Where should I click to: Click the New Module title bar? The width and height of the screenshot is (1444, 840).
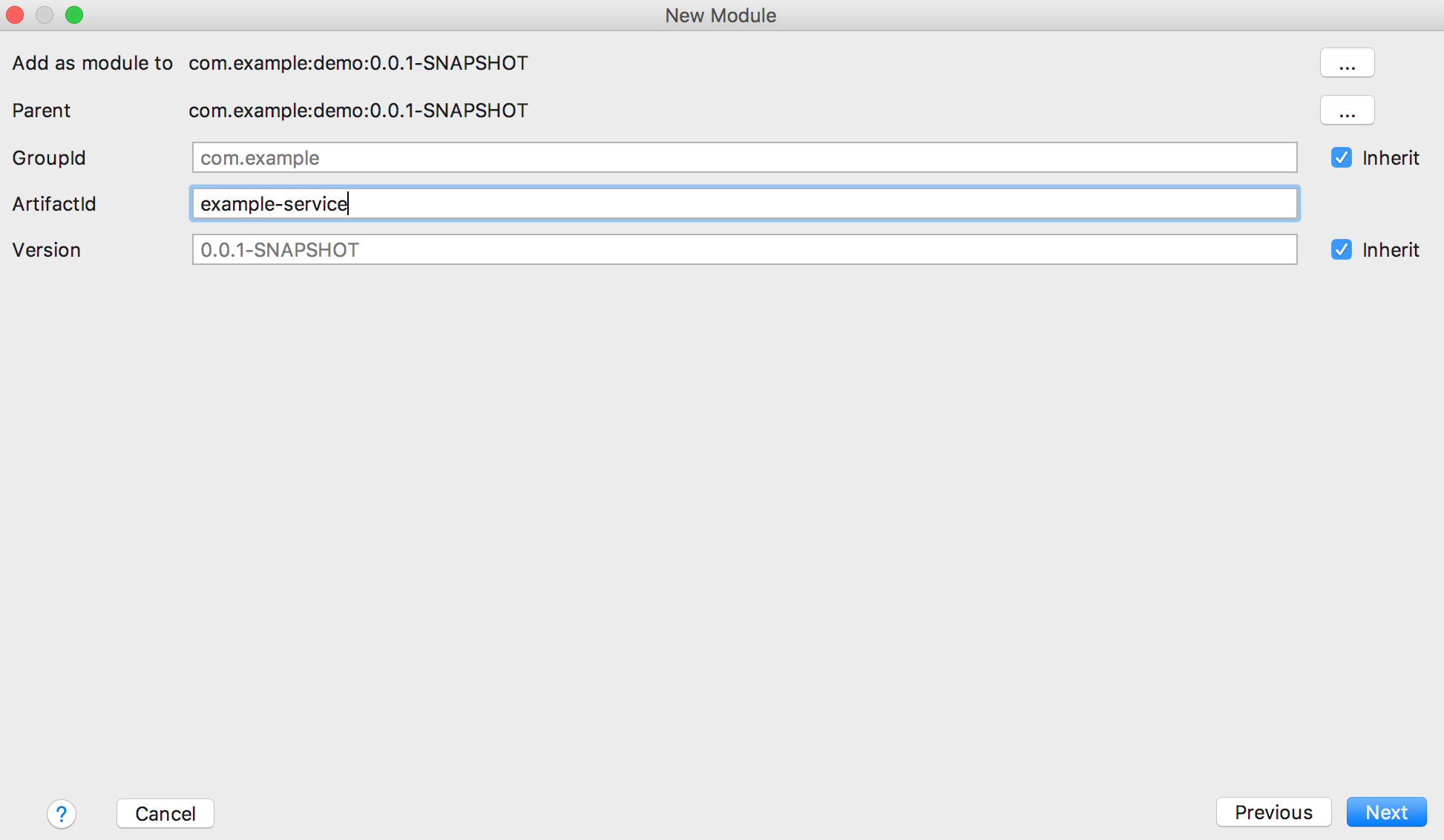(x=721, y=15)
